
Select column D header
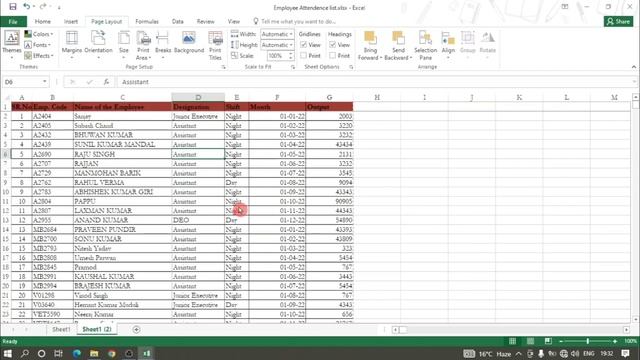click(198, 98)
